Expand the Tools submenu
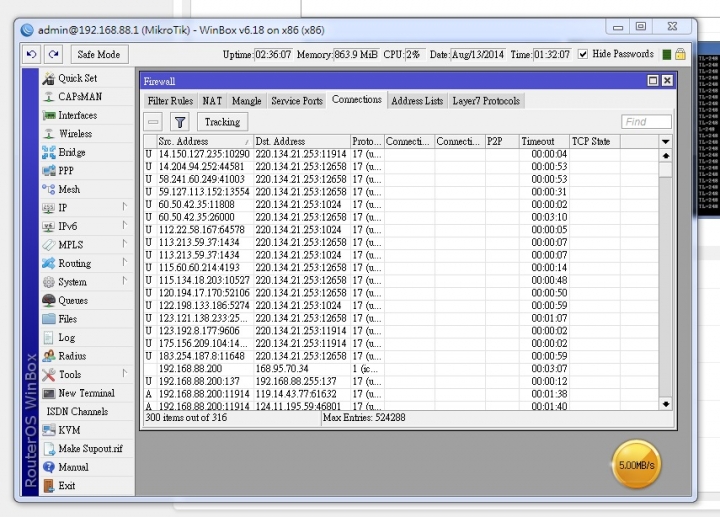Screen dimensions: 720x517 124,373
